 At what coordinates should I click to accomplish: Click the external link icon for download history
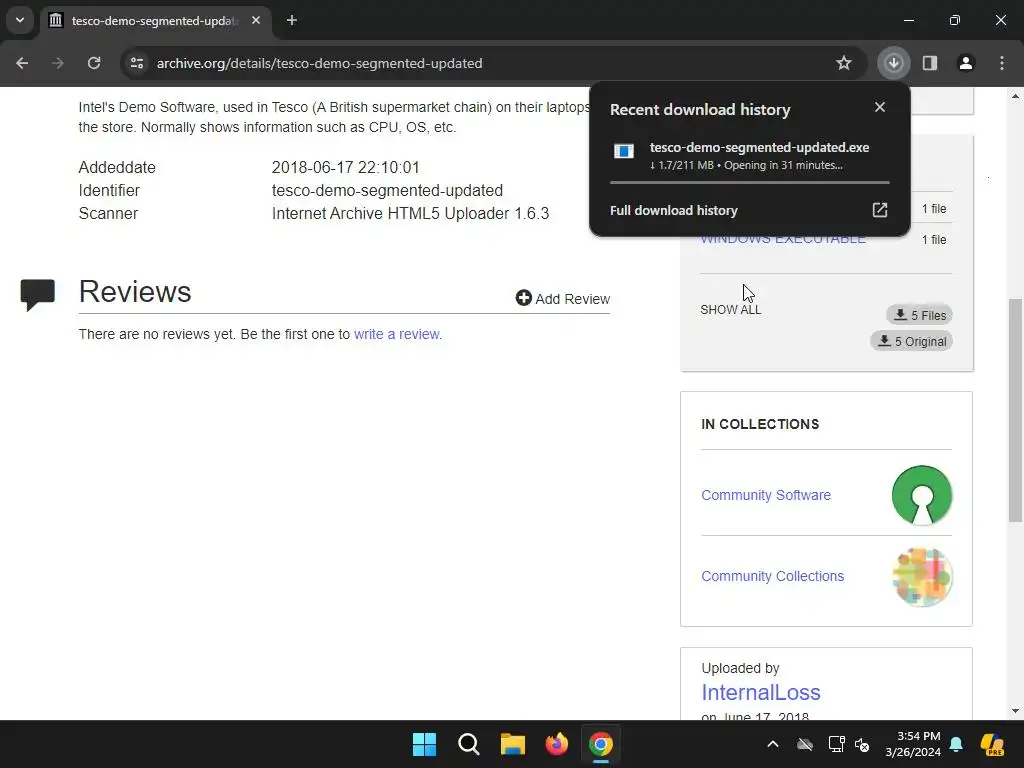[880, 210]
